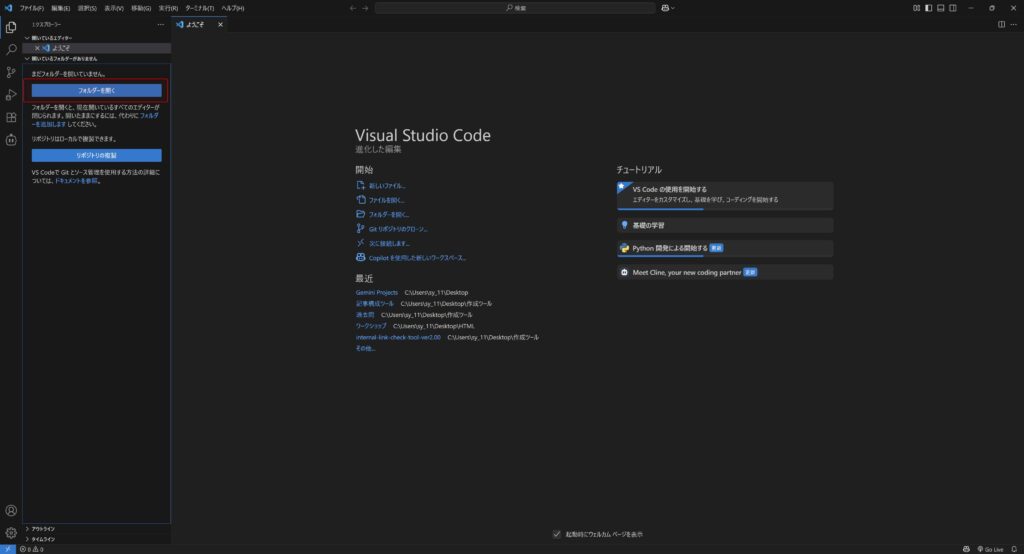1024x554 pixels.
Task: Collapse the 開いているエディター section
Action: (28, 38)
